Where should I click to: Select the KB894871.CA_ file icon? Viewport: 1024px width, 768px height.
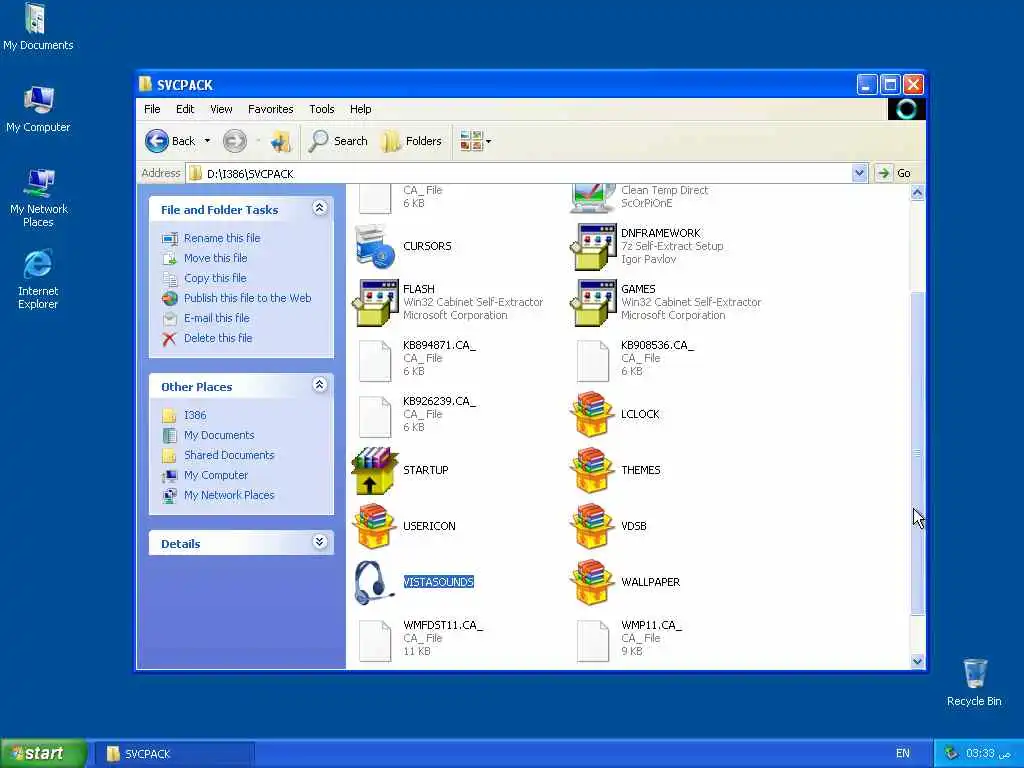pyautogui.click(x=376, y=360)
